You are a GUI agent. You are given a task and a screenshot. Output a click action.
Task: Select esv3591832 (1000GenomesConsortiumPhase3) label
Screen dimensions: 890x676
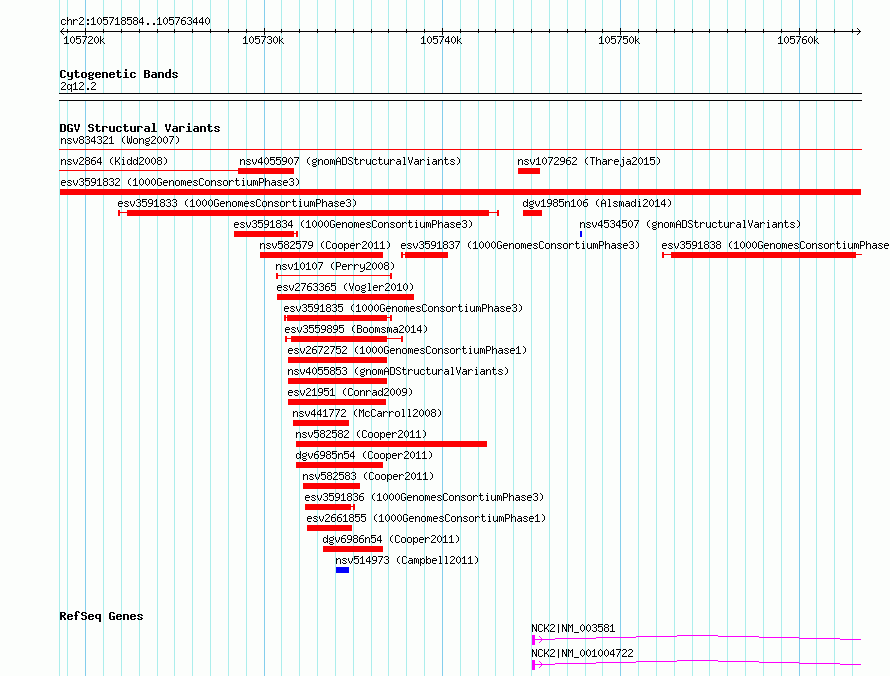tap(180, 182)
